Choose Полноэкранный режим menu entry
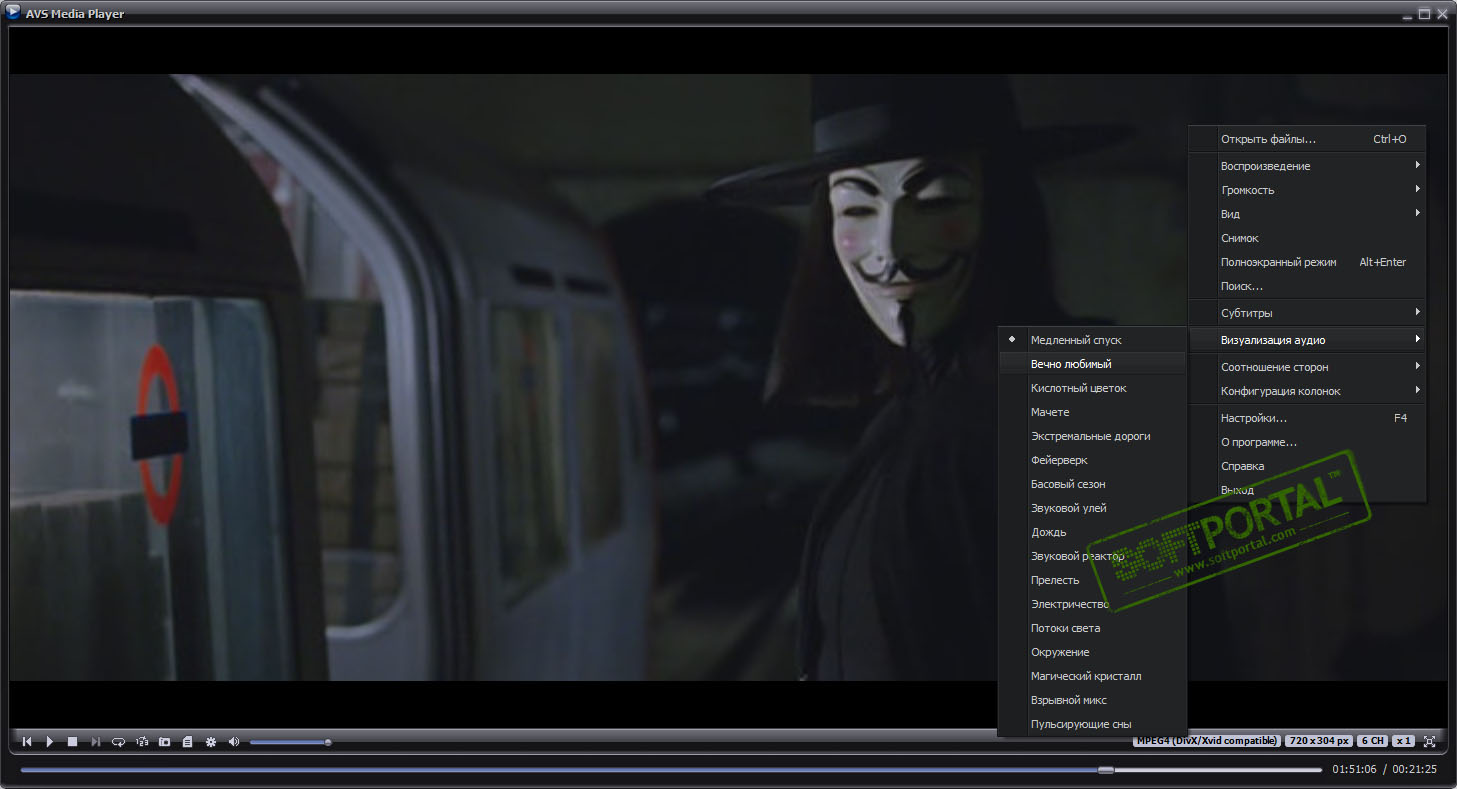 (1306, 262)
